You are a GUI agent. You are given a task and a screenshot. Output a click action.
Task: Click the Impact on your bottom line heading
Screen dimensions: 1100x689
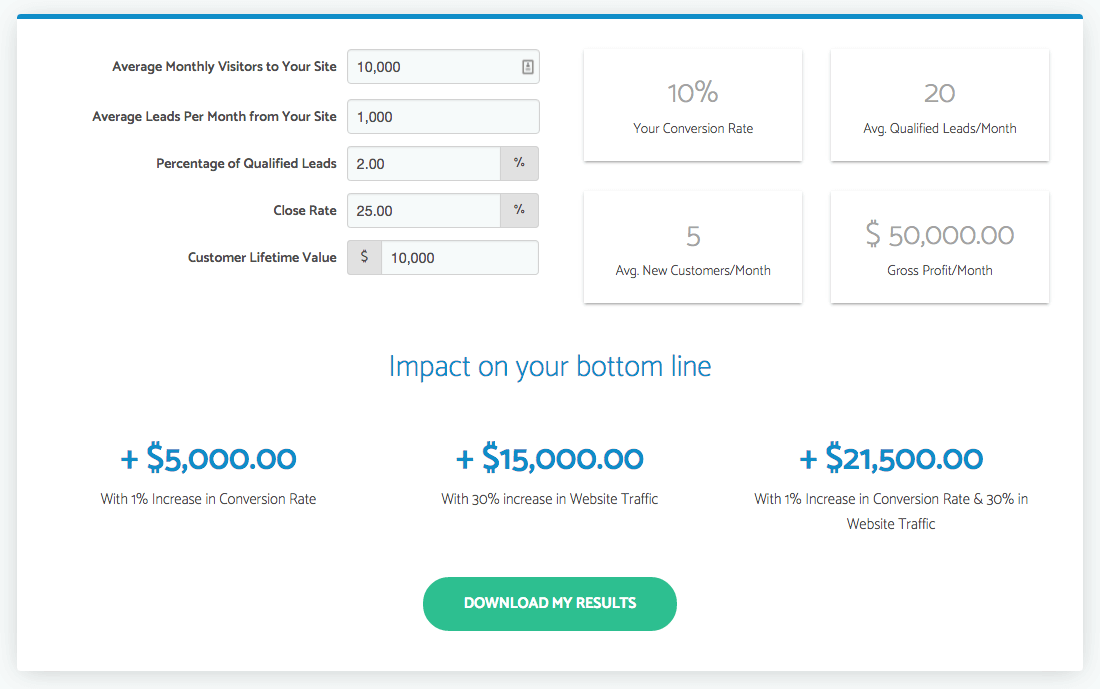point(550,366)
